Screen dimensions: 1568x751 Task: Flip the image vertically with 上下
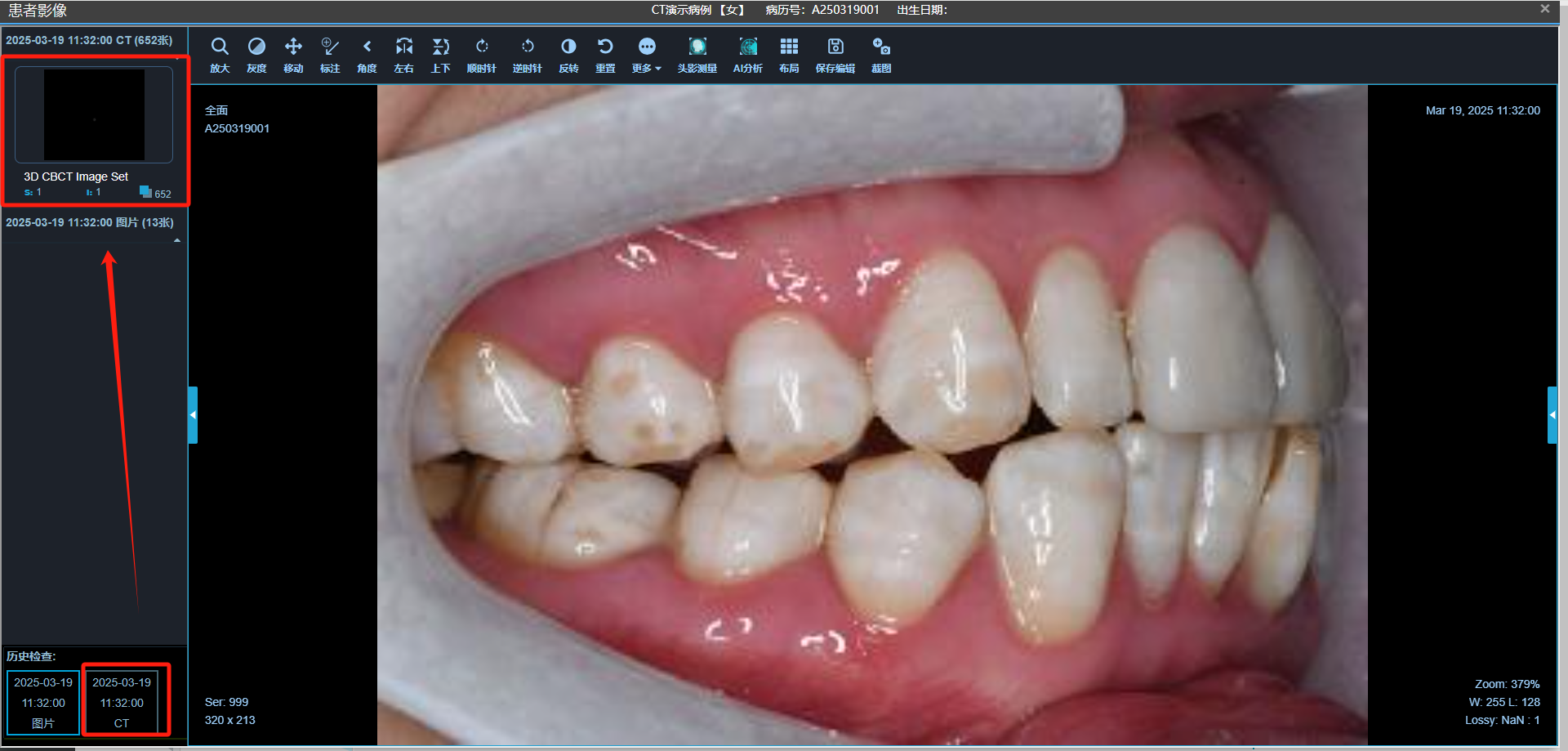(441, 54)
